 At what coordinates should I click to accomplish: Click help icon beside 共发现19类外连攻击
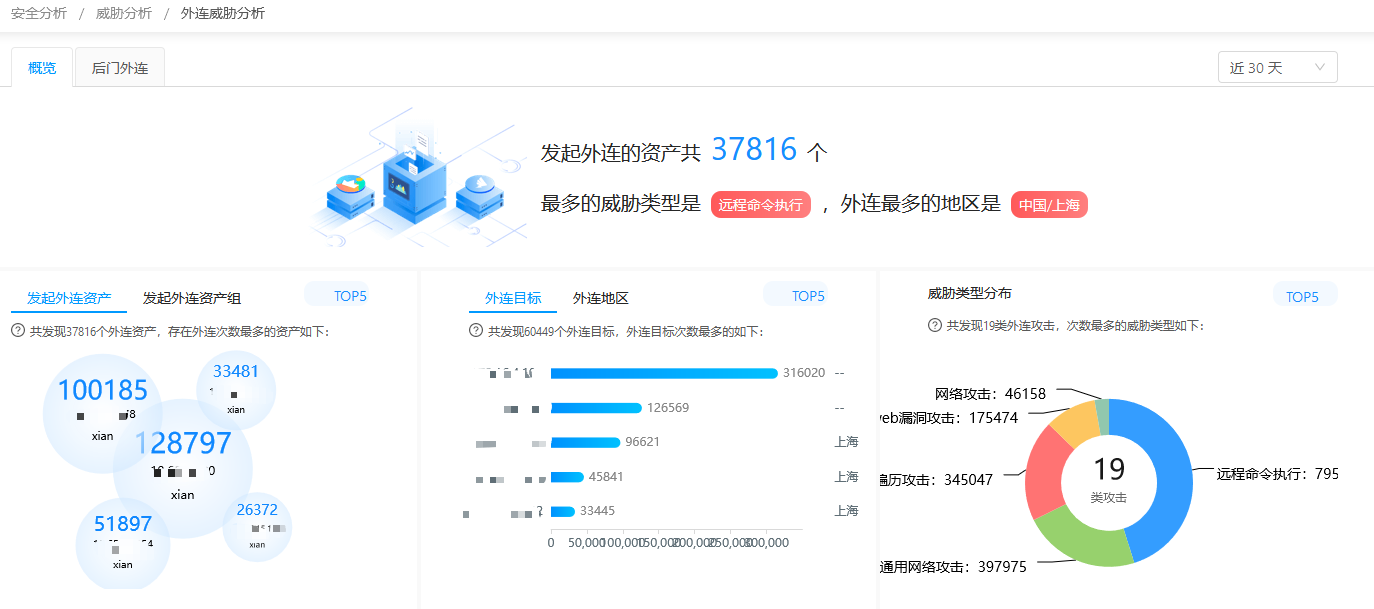(x=935, y=325)
